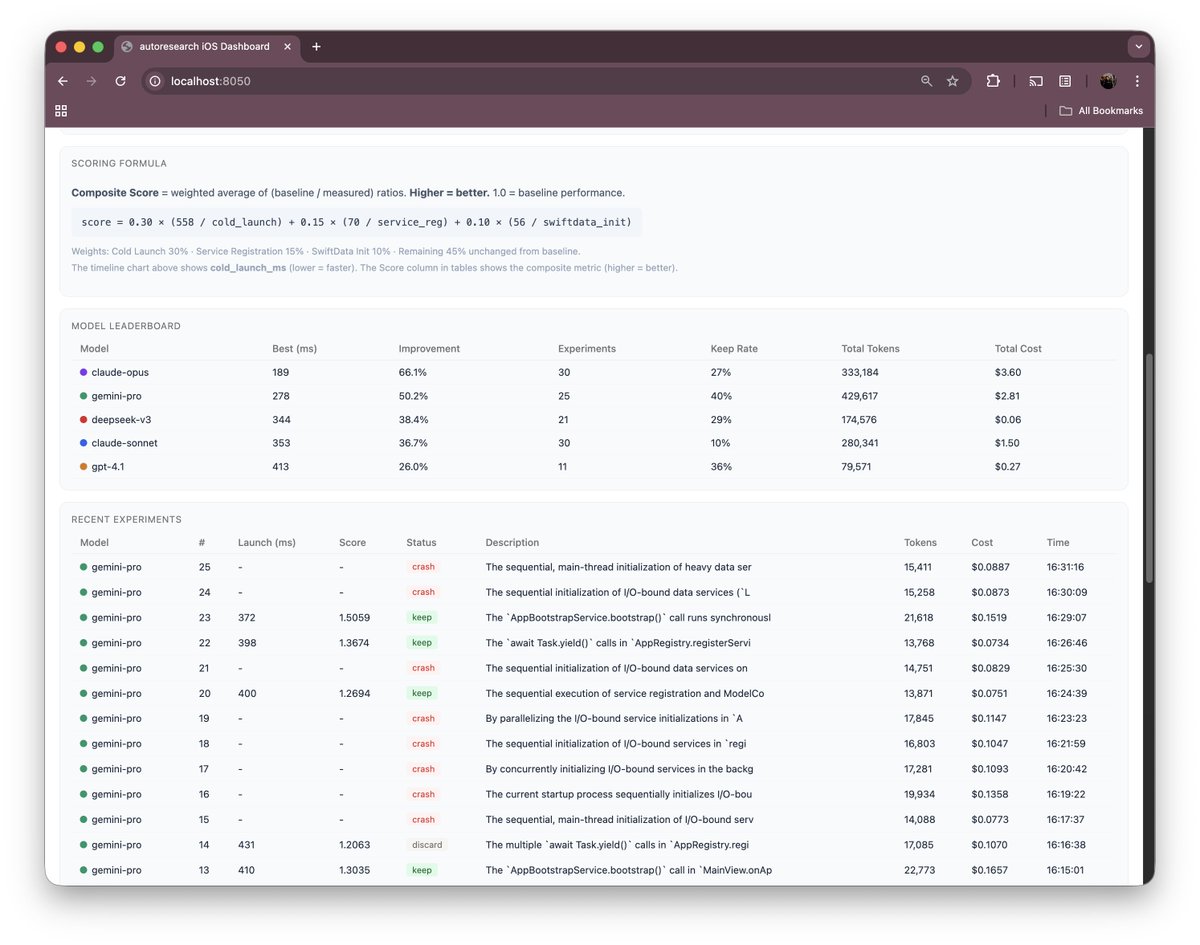Click the Cast screen icon
1200x945 pixels.
click(1036, 81)
